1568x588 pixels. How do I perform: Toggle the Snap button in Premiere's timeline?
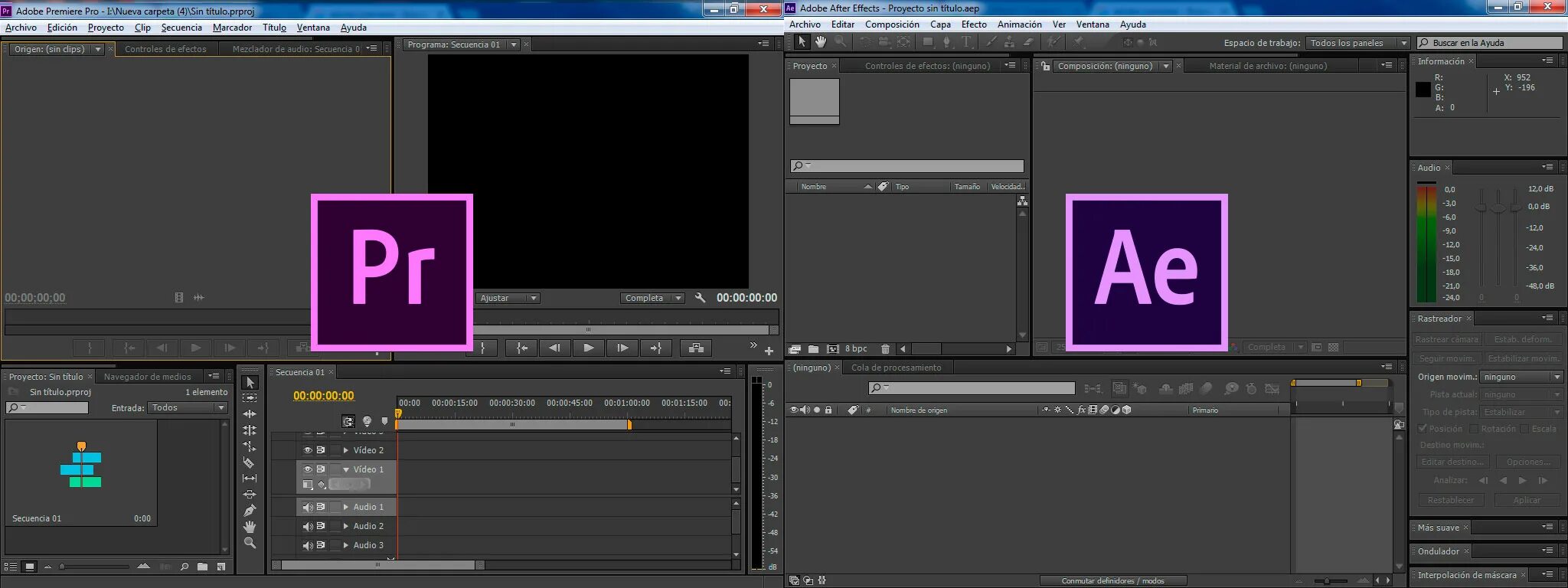pyautogui.click(x=348, y=421)
